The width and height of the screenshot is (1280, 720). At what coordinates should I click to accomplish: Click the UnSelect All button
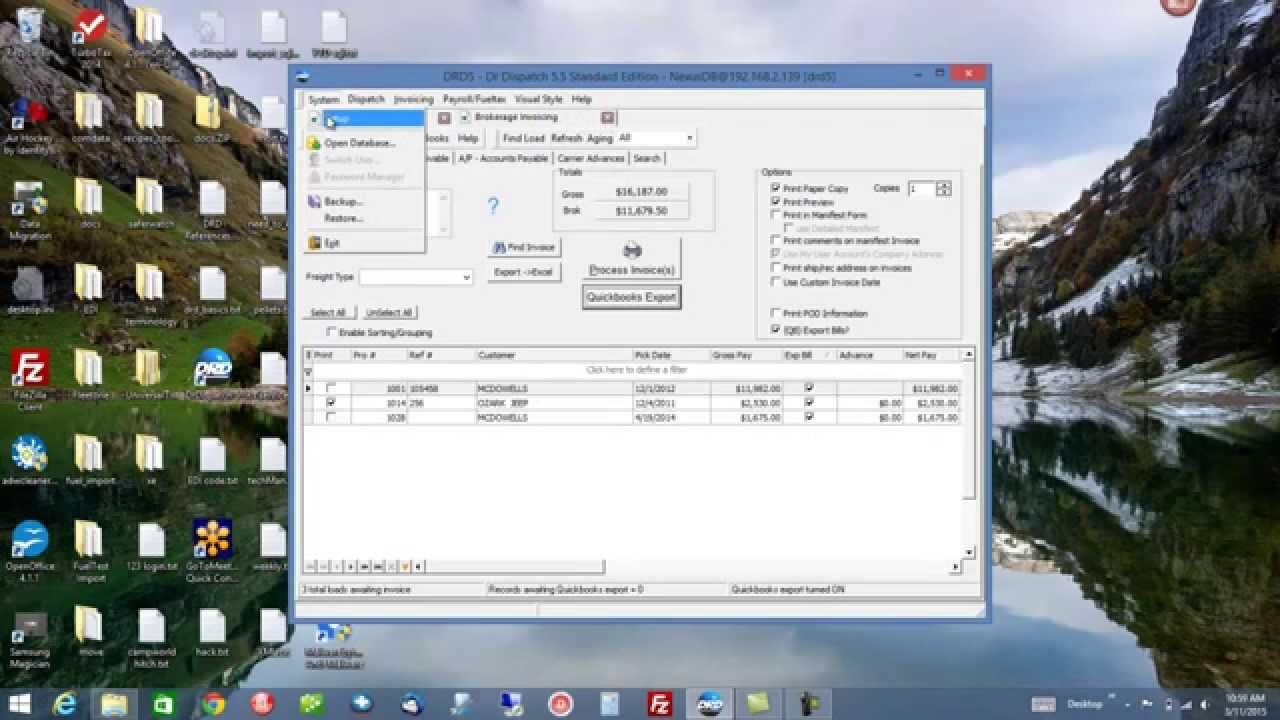click(389, 313)
